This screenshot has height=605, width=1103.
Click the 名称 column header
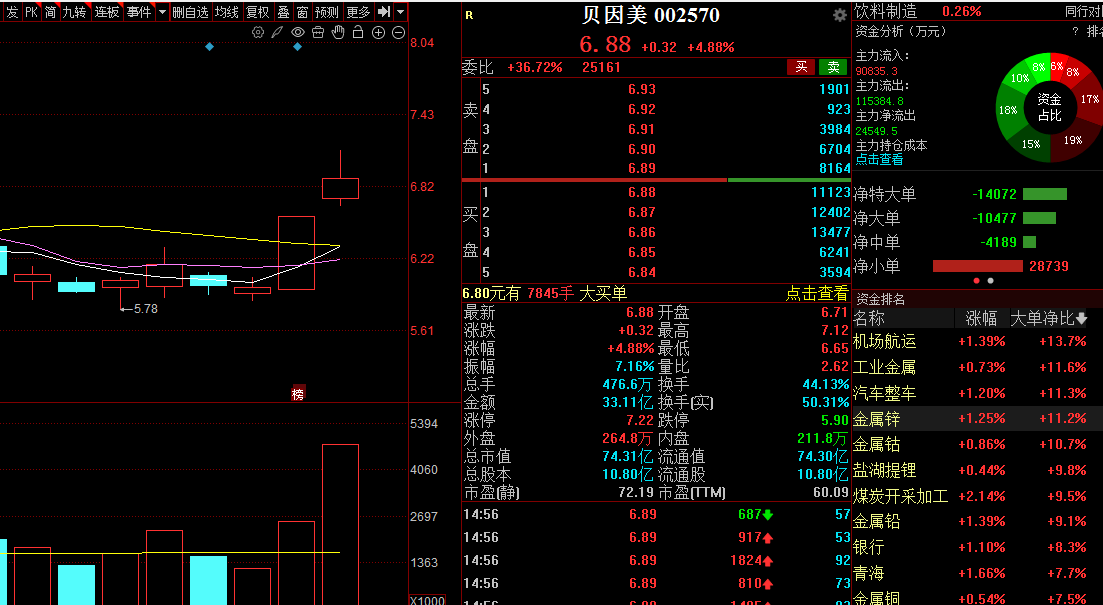pyautogui.click(x=869, y=318)
